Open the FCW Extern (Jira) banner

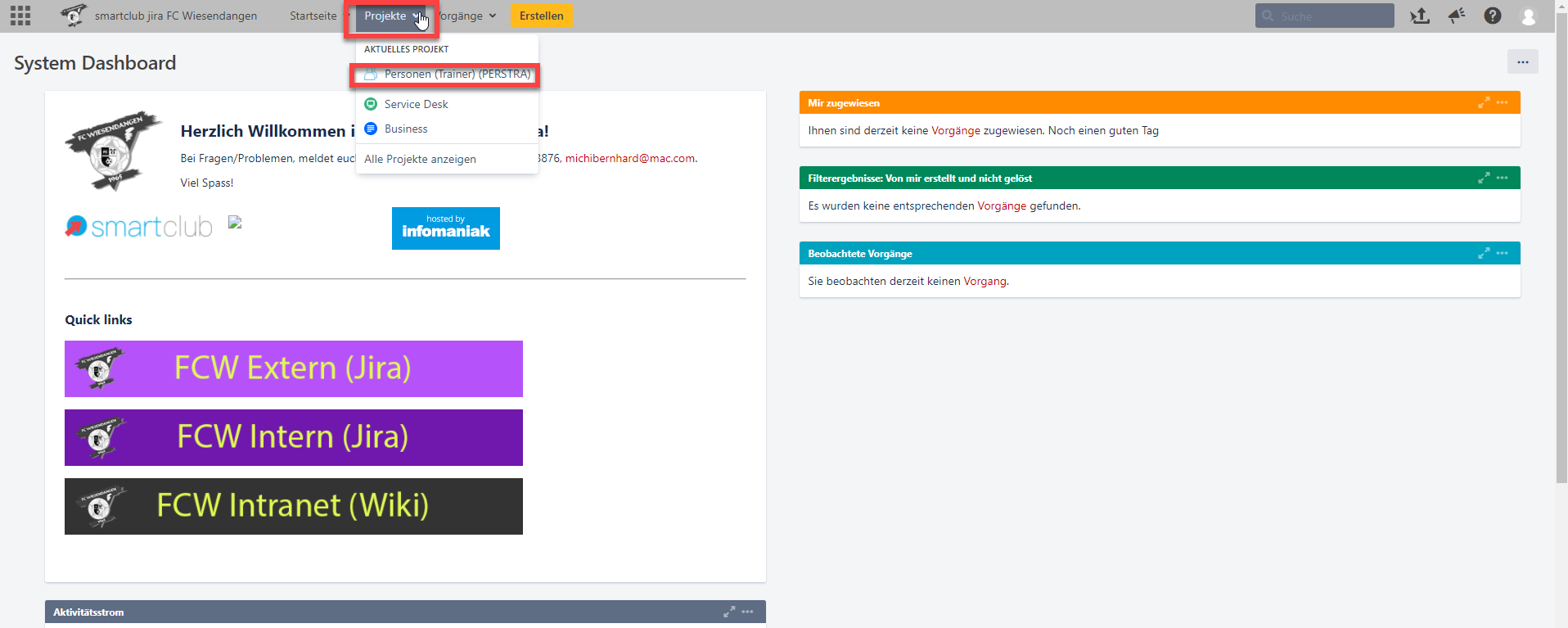tap(293, 368)
